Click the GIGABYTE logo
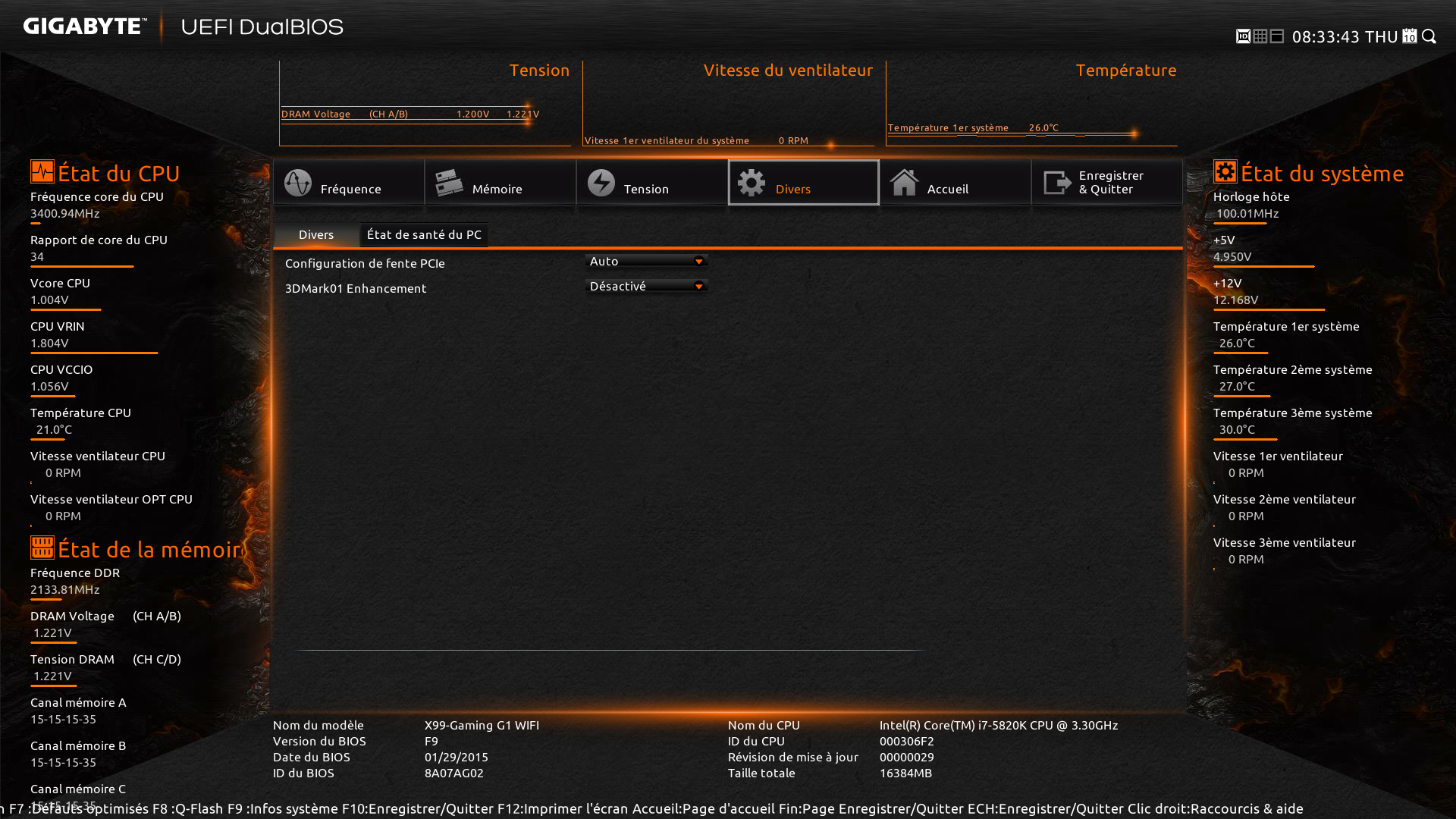Viewport: 1456px width, 819px height. [x=85, y=27]
